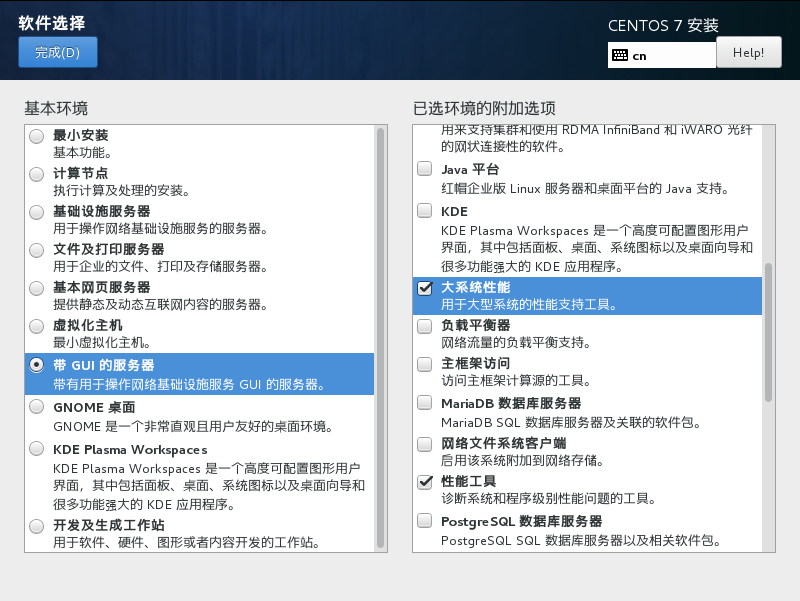Click the keyboard layout icon next to cn
800x601 pixels.
(620, 55)
